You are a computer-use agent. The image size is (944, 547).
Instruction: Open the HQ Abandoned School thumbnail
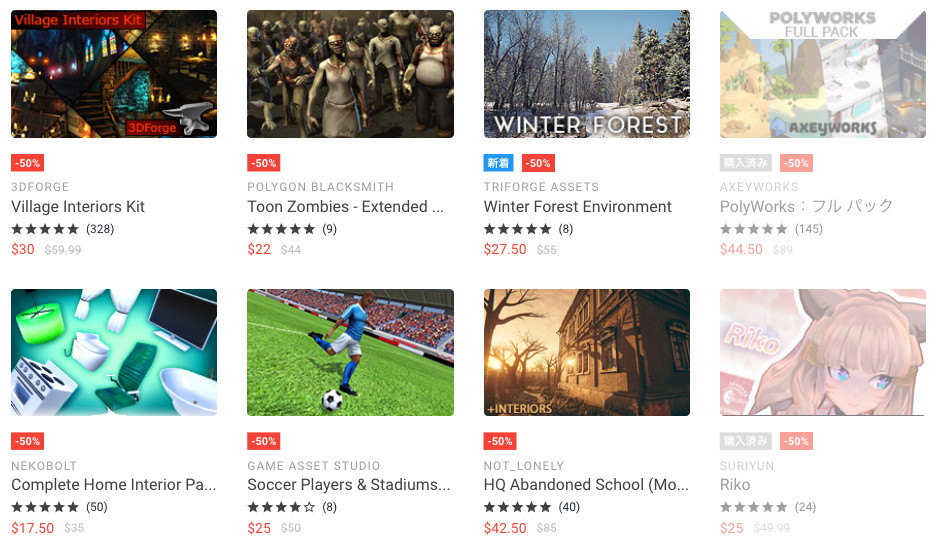tap(587, 353)
